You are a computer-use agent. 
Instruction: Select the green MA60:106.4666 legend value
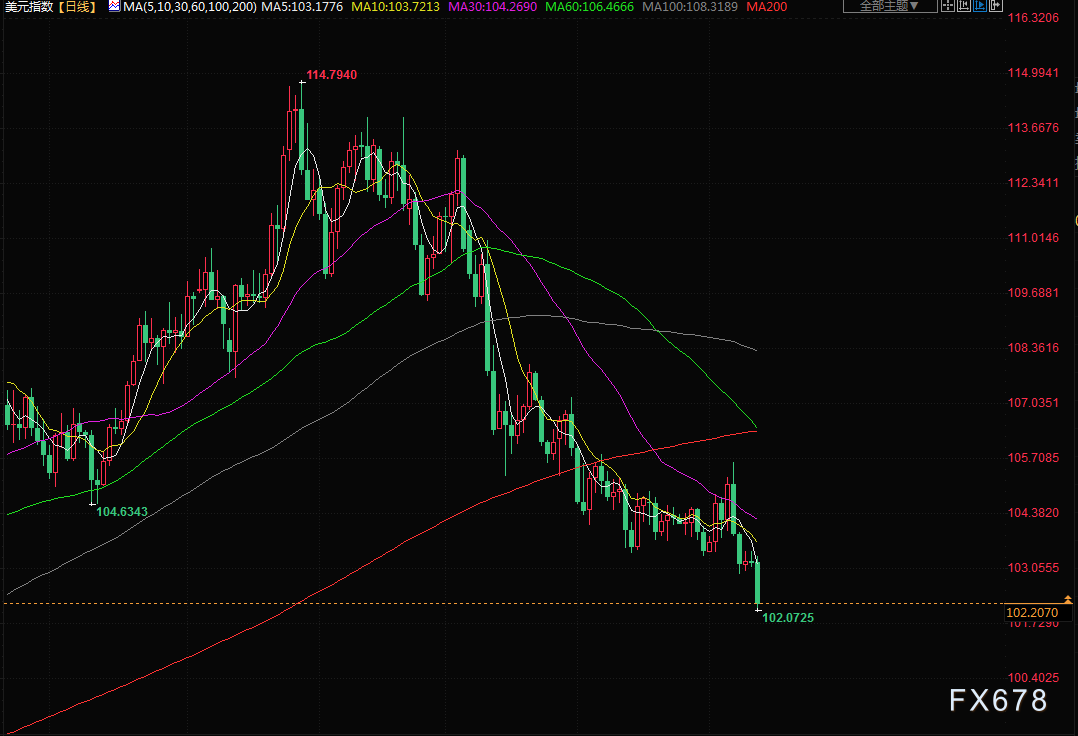click(x=589, y=7)
